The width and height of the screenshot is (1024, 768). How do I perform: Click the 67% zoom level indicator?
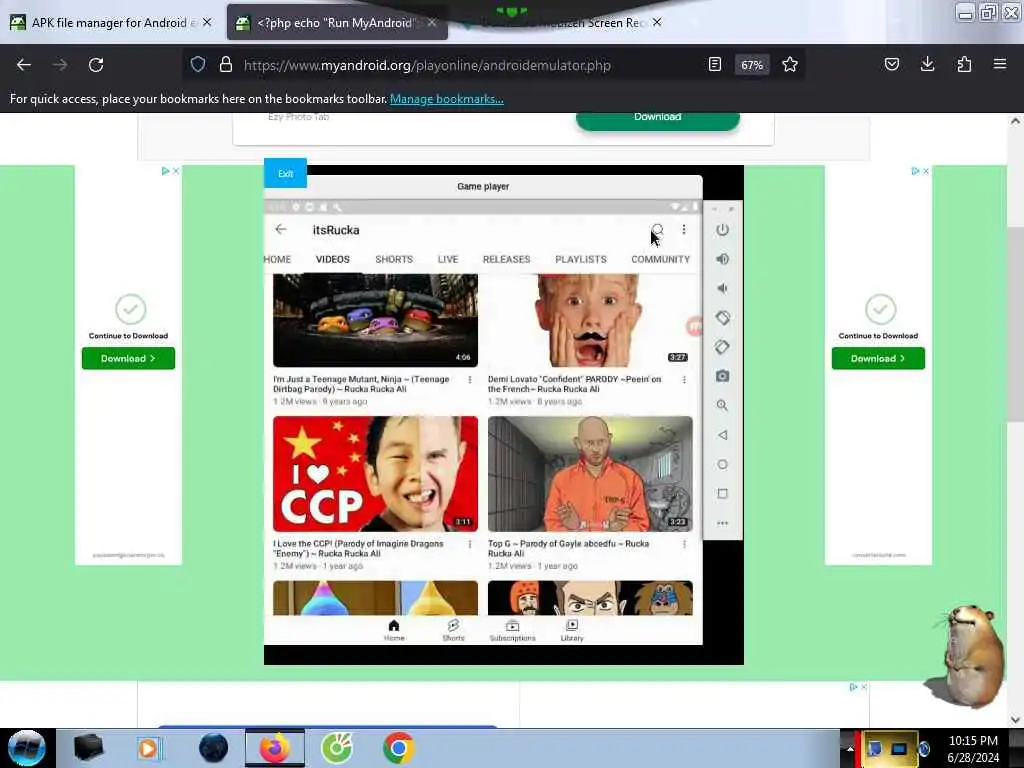point(752,65)
